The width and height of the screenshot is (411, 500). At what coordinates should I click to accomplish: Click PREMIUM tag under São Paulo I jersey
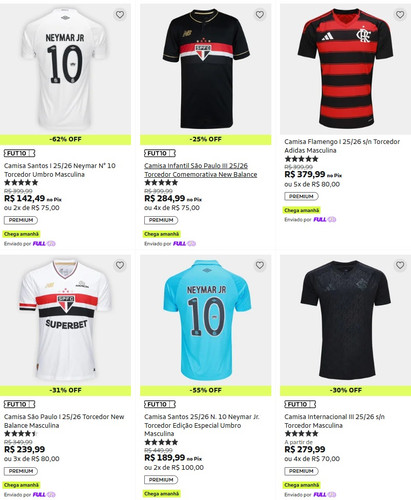tap(21, 471)
